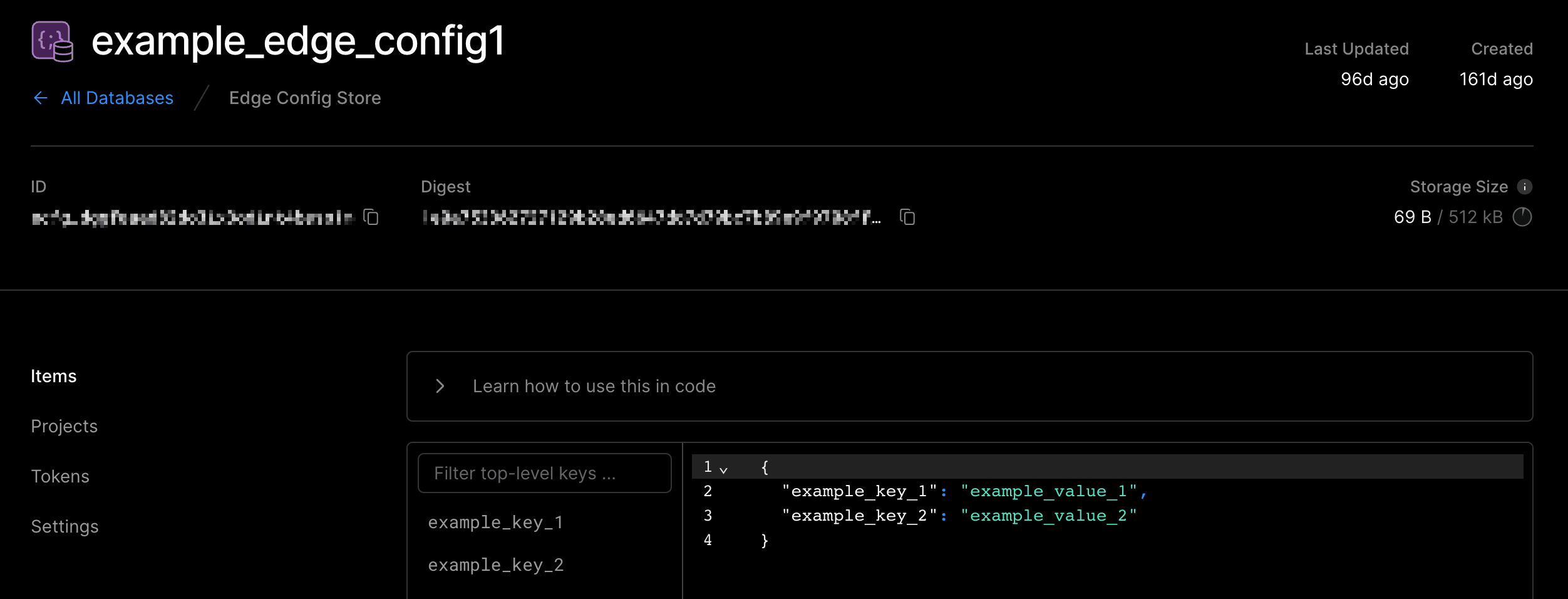Select example_key_1 in the key list
This screenshot has width=1568, height=599.
click(x=495, y=522)
